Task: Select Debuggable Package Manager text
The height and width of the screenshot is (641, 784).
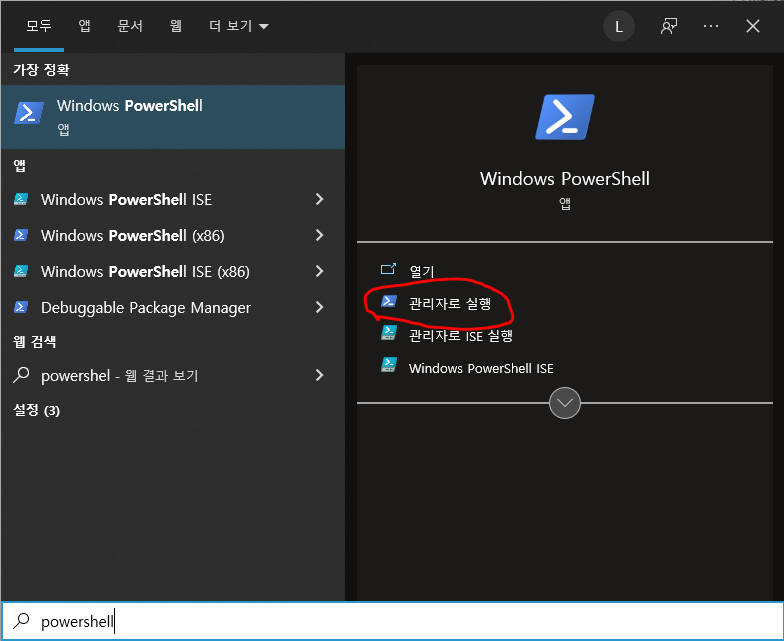Action: (146, 308)
